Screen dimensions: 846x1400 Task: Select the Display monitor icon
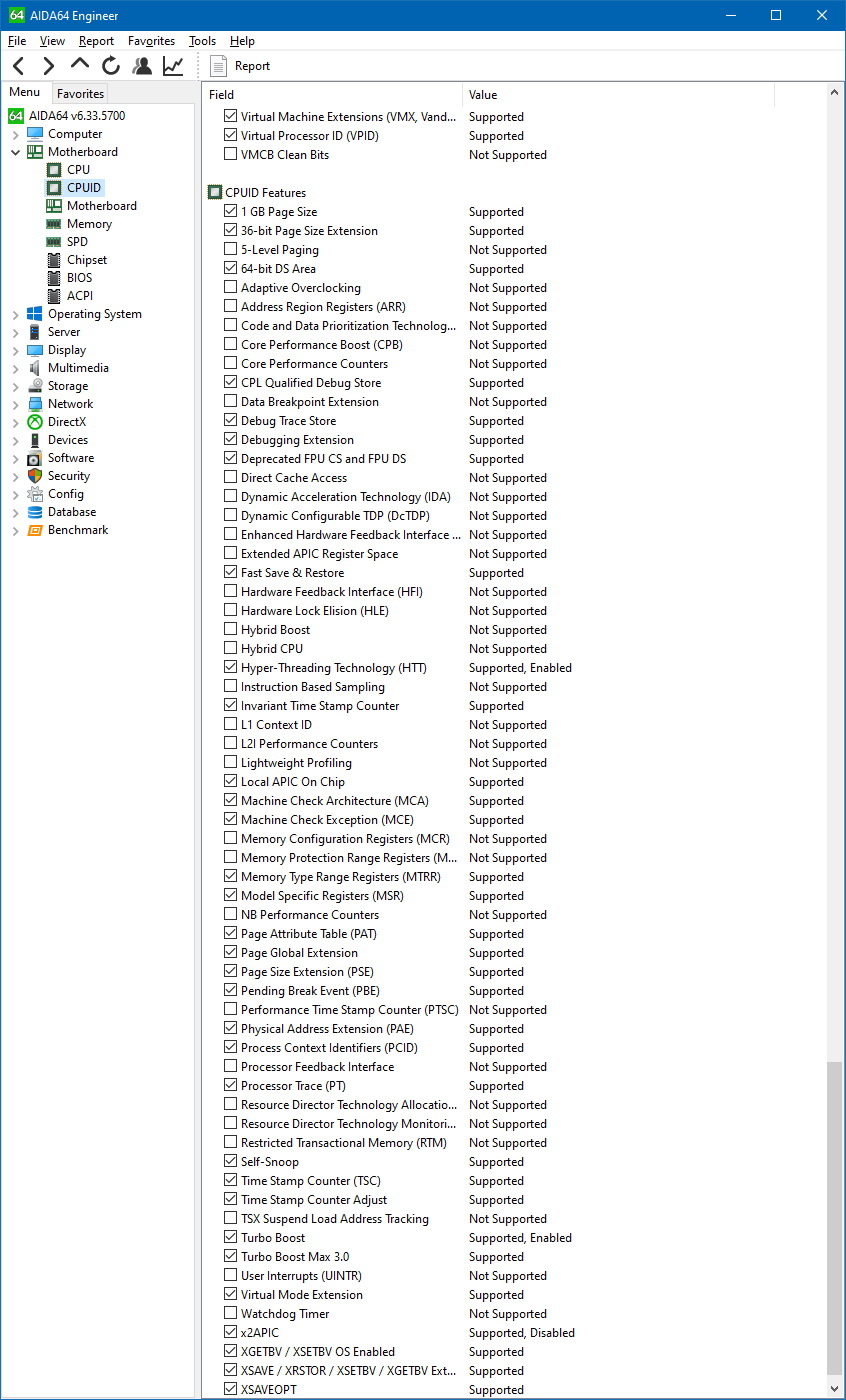pyautogui.click(x=35, y=350)
